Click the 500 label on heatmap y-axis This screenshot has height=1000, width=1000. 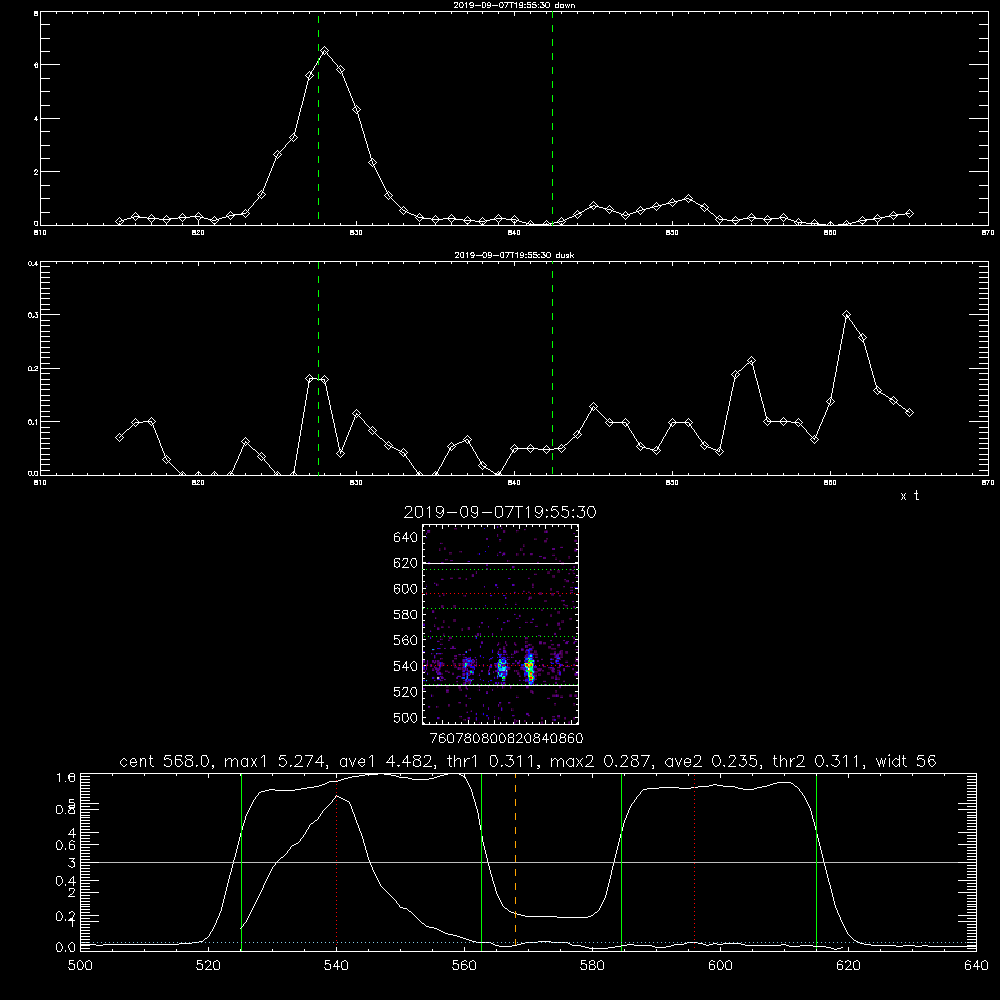tap(406, 717)
